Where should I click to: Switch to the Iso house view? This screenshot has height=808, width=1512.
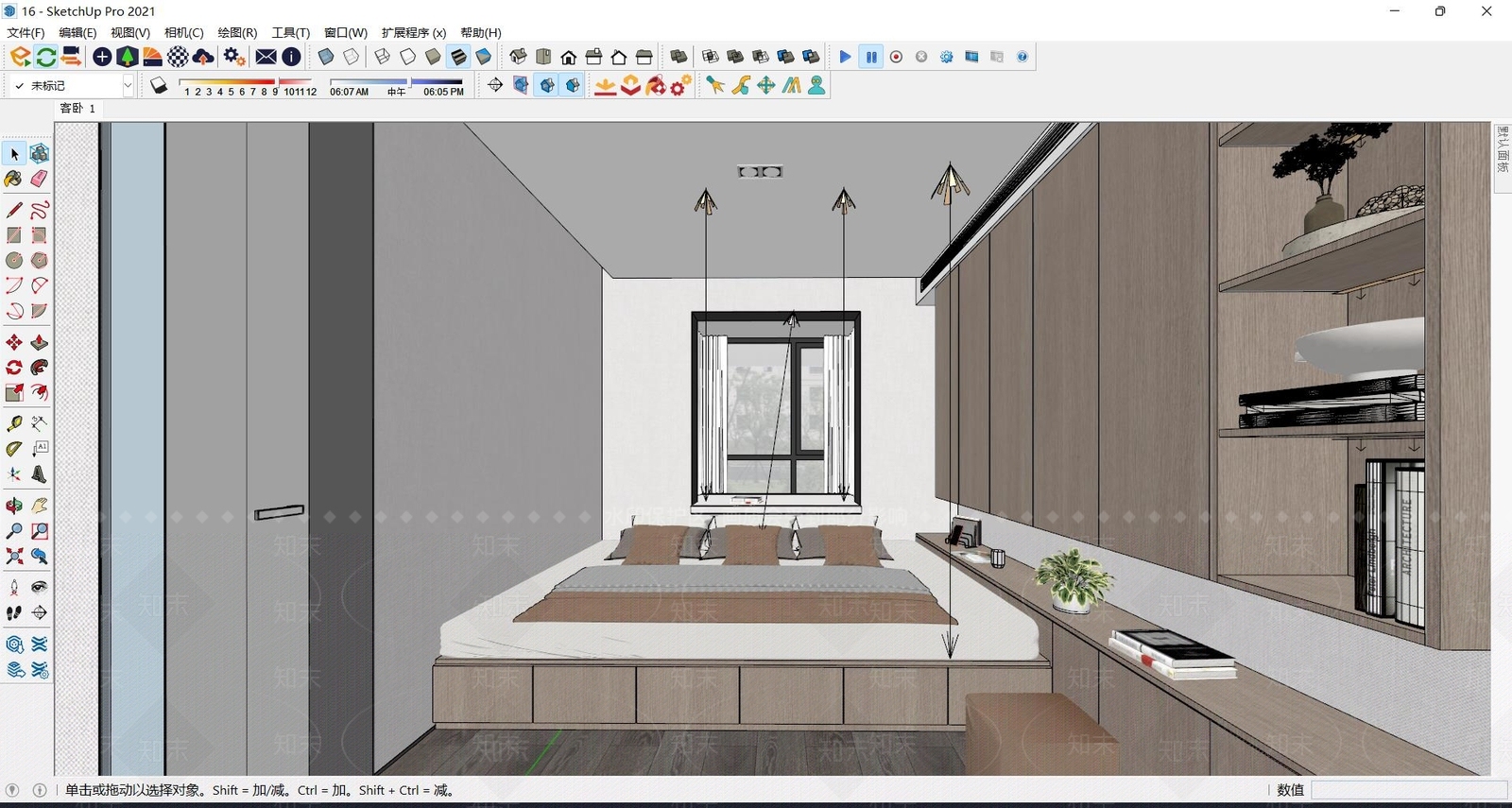tap(518, 57)
